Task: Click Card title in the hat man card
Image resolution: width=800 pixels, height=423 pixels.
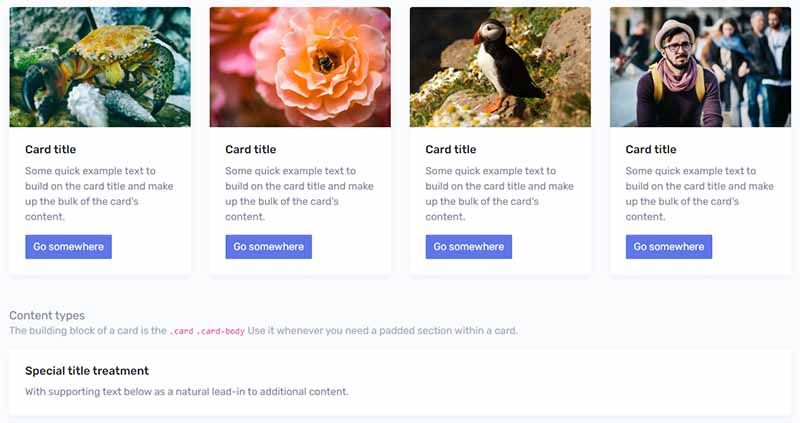Action: click(650, 150)
